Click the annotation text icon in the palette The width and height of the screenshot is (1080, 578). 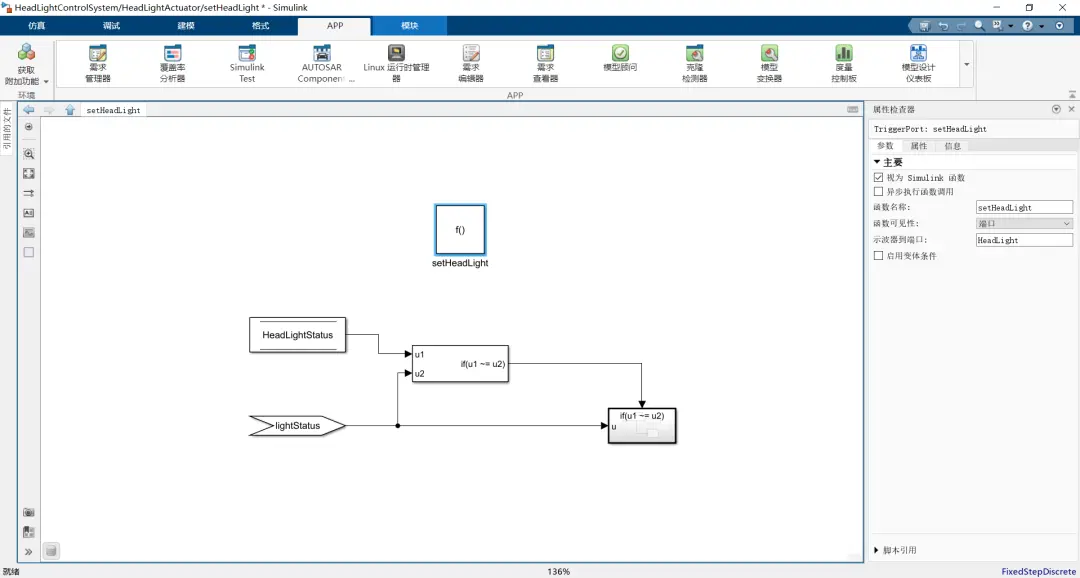[x=28, y=213]
